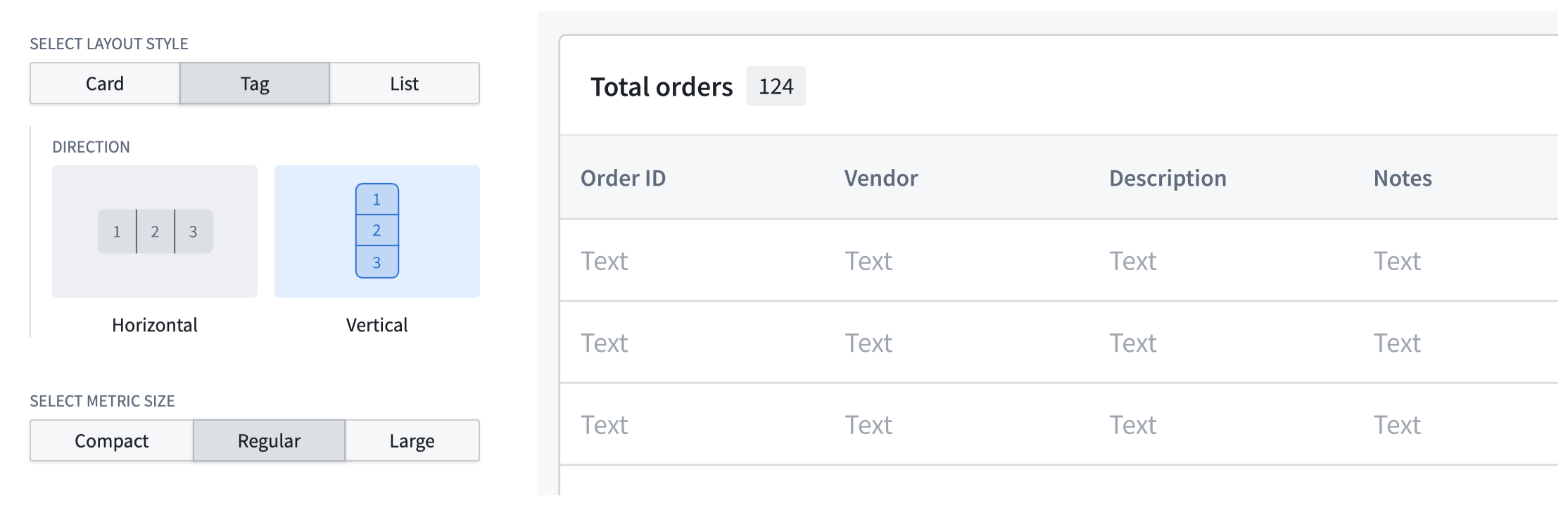Image resolution: width=1568 pixels, height=508 pixels.
Task: Select the Regular metric size option
Action: (x=269, y=440)
